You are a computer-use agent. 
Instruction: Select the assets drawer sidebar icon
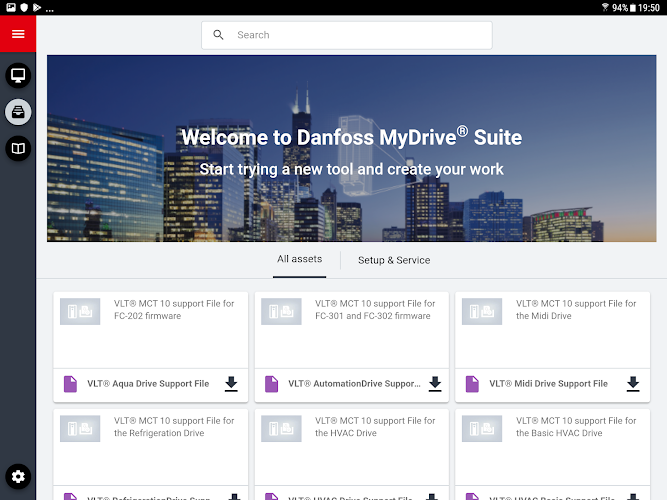(18, 112)
